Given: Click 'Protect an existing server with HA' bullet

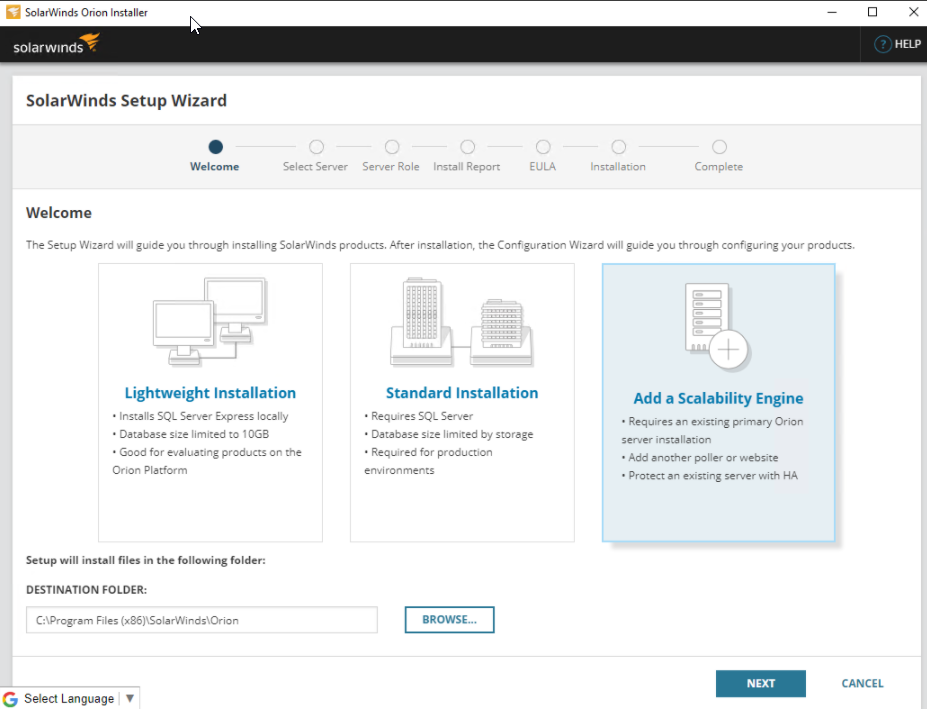Looking at the screenshot, I should (709, 475).
